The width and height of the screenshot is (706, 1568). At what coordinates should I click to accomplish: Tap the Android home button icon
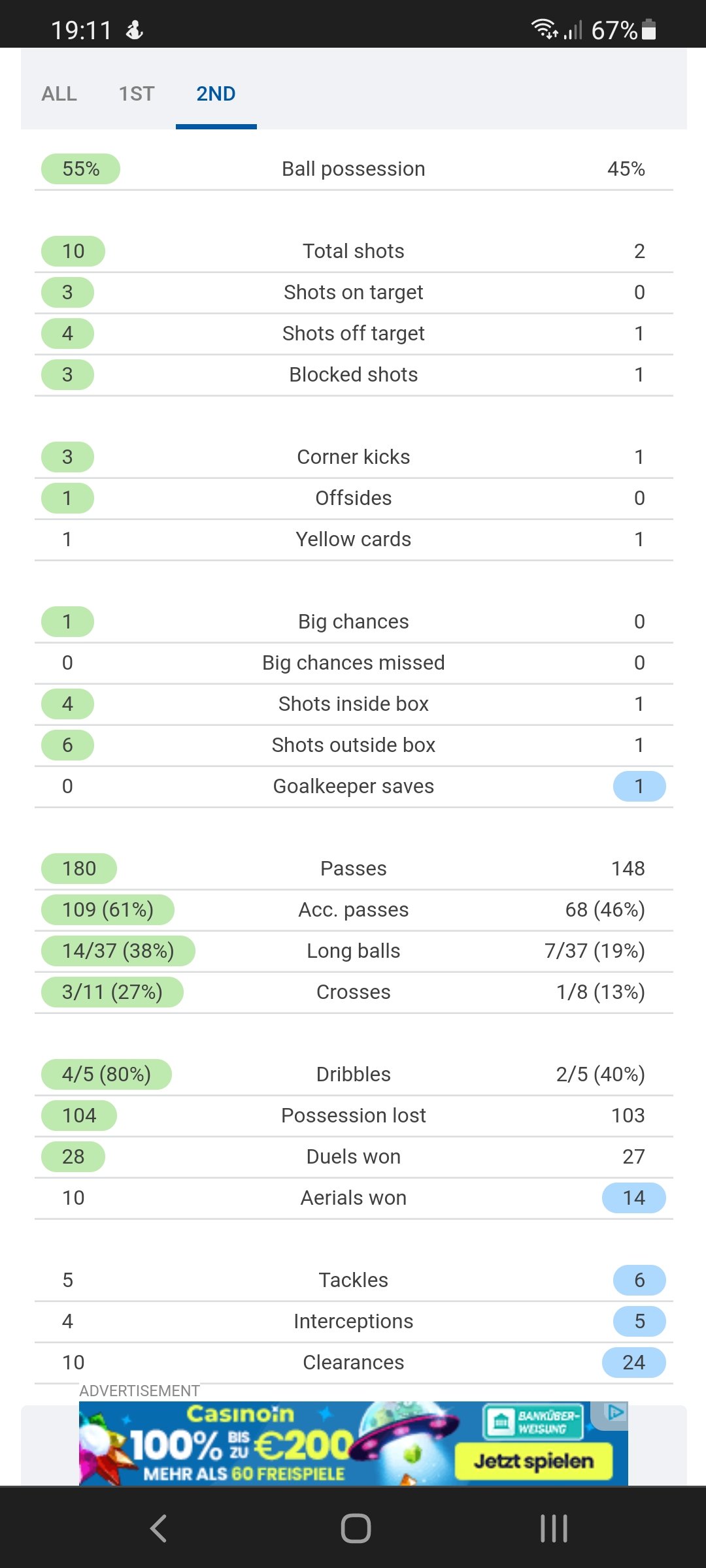coord(356,1528)
